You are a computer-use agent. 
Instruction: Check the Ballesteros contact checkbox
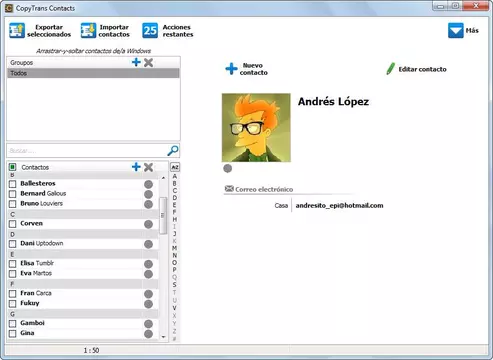click(x=12, y=184)
